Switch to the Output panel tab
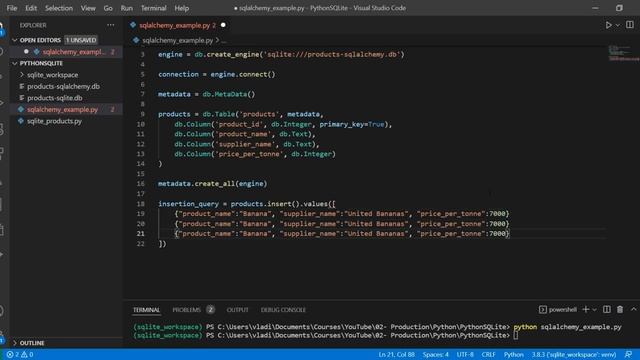 point(238,310)
